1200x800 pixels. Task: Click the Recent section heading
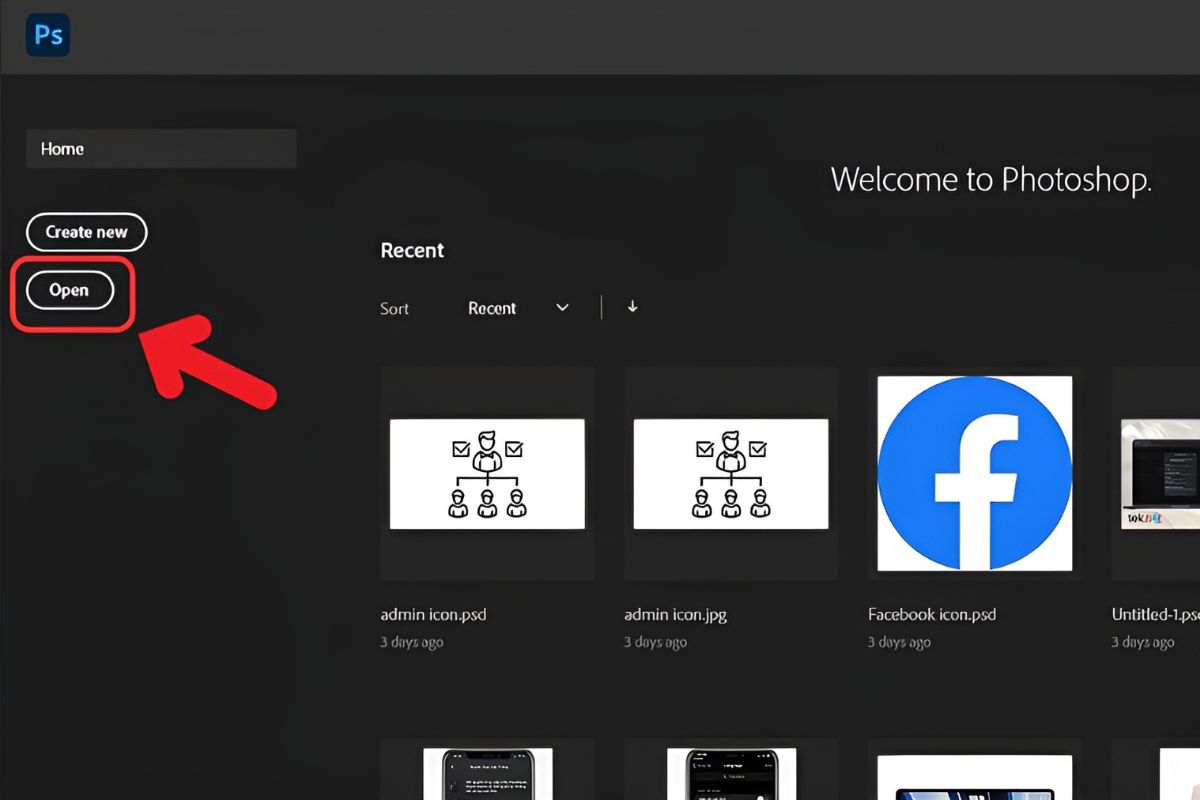point(412,250)
